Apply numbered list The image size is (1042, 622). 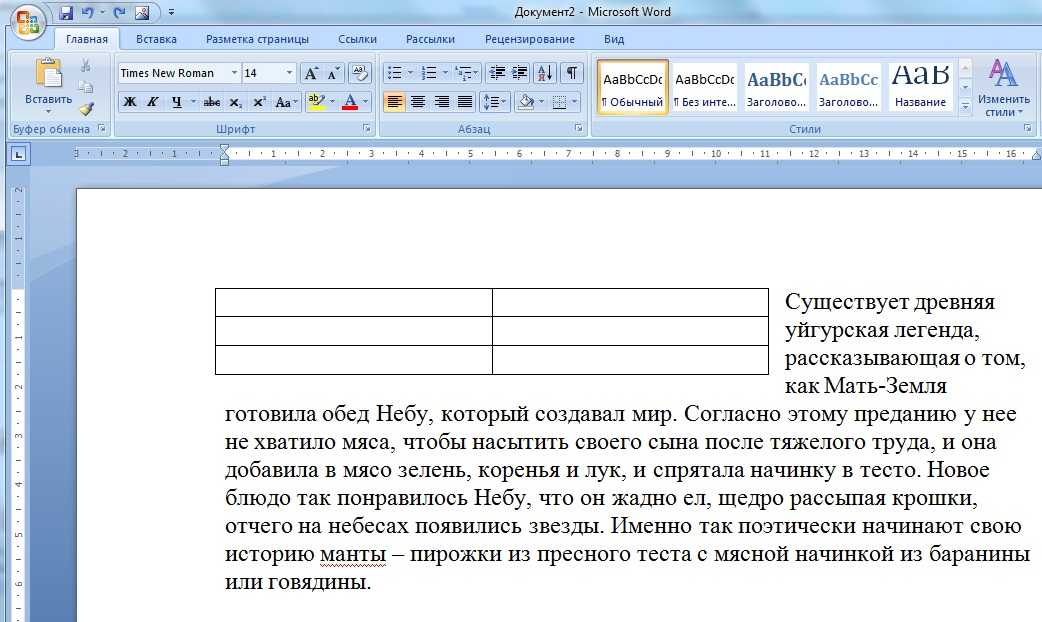tap(429, 73)
